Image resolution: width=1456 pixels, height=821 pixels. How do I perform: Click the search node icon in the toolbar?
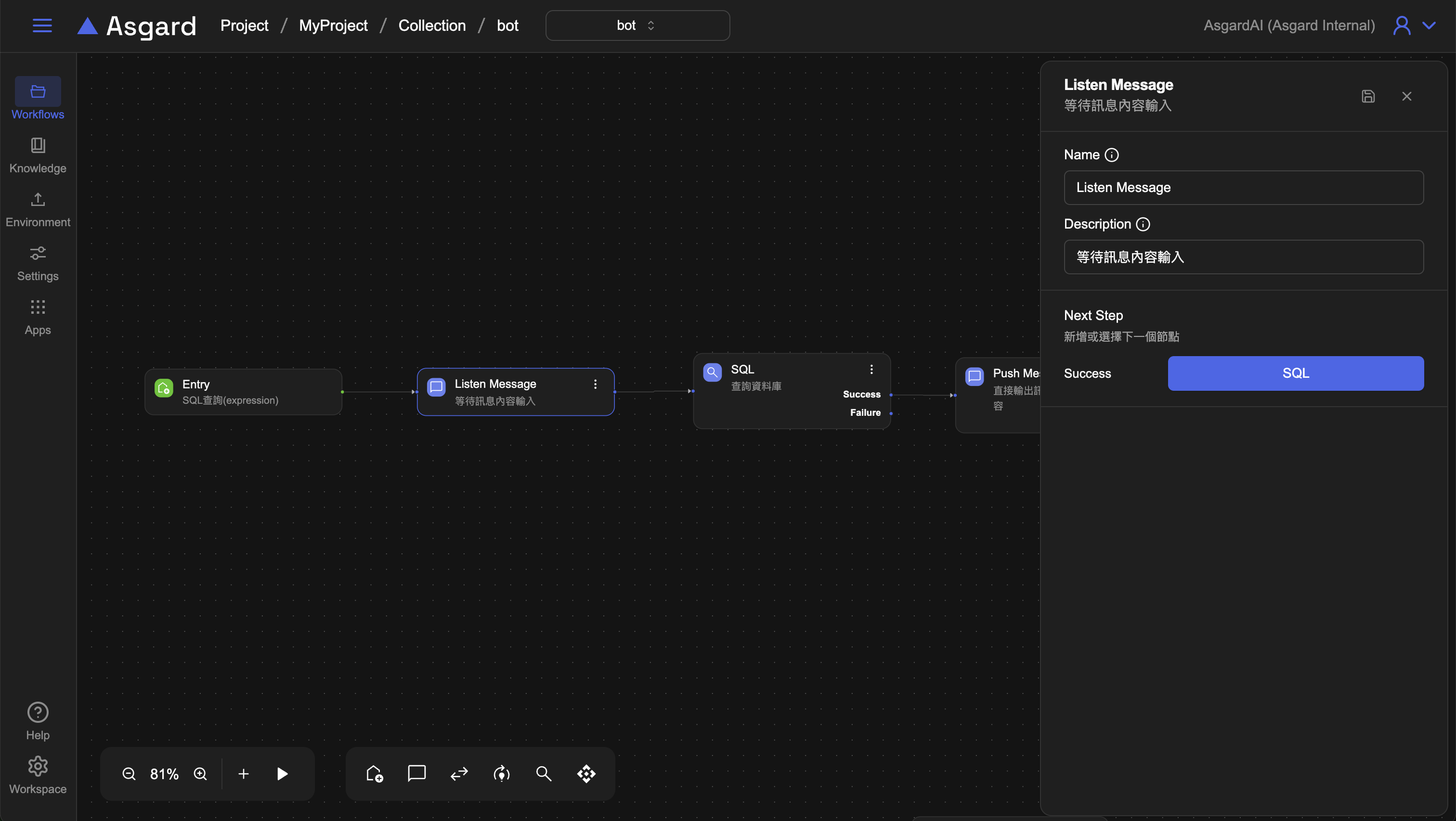click(x=544, y=773)
